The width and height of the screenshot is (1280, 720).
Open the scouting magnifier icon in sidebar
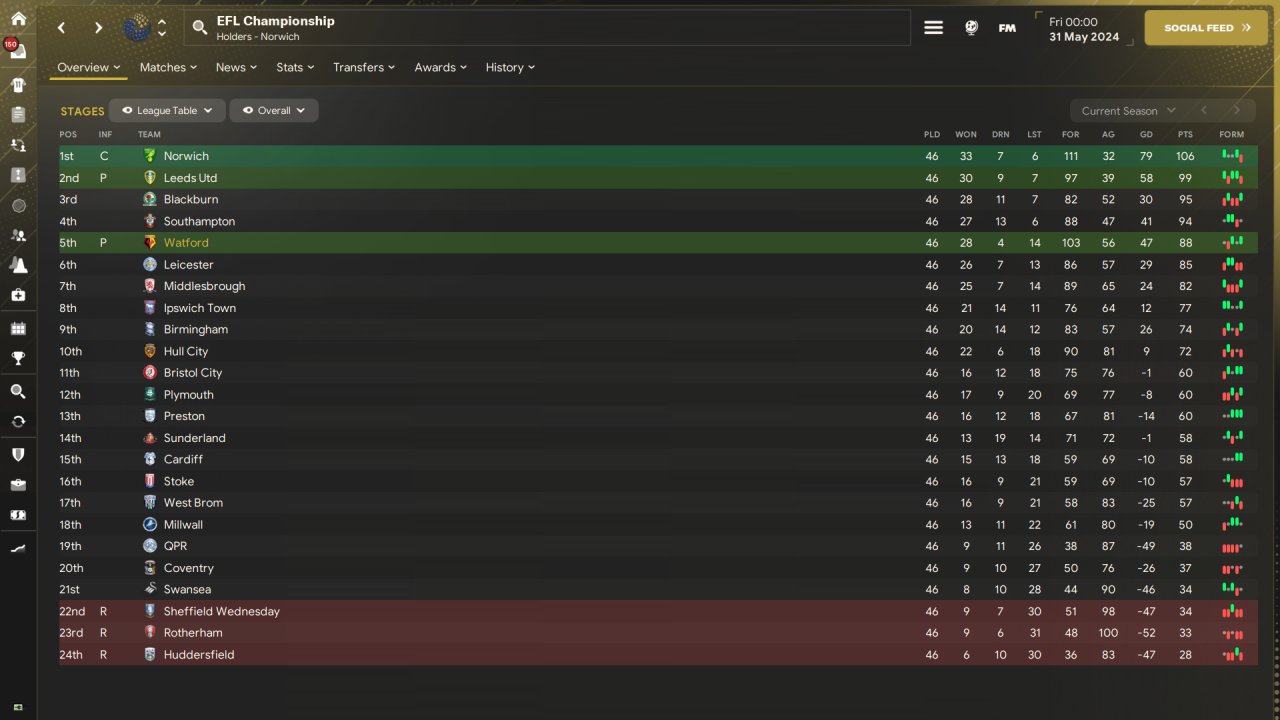(x=18, y=391)
